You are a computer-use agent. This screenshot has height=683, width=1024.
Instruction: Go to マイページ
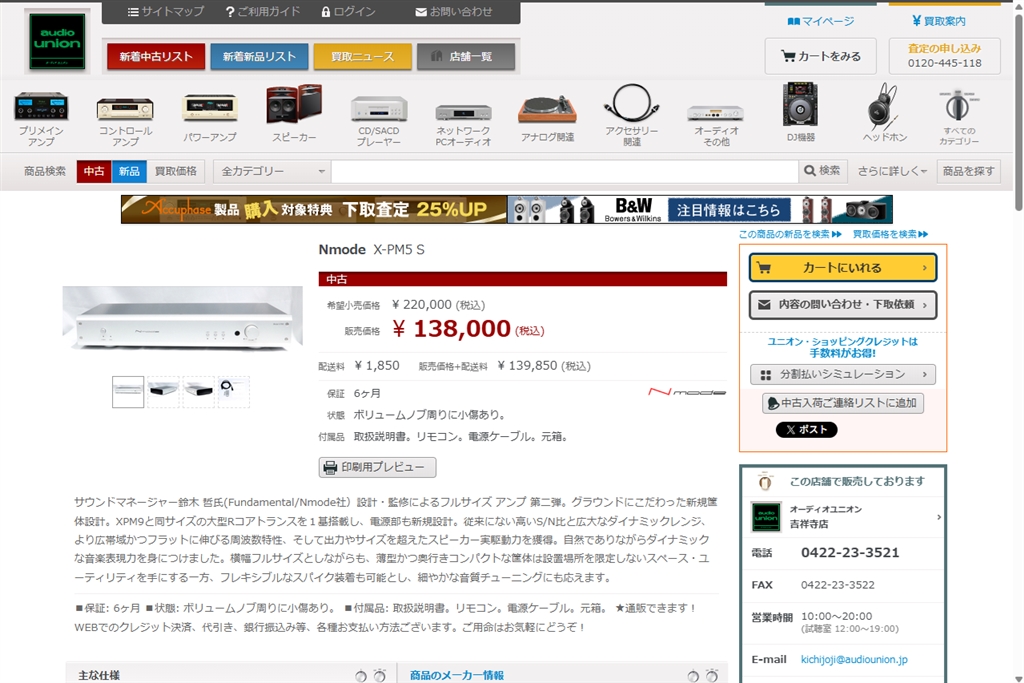click(x=820, y=21)
